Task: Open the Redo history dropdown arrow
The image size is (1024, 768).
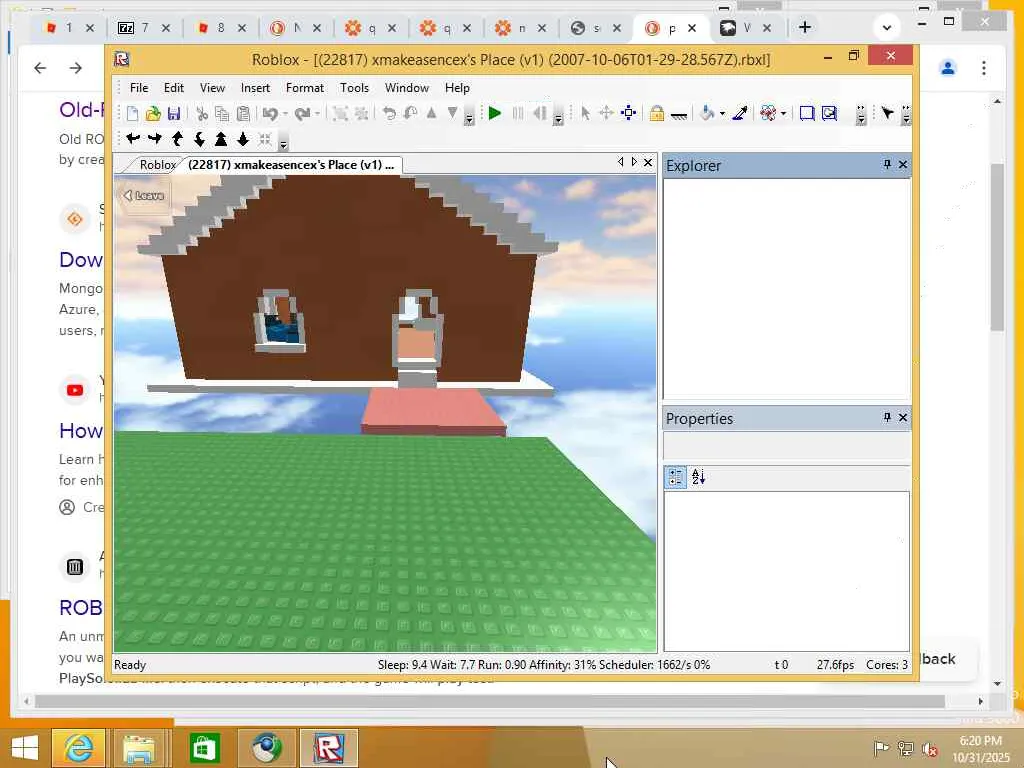Action: pos(317,114)
